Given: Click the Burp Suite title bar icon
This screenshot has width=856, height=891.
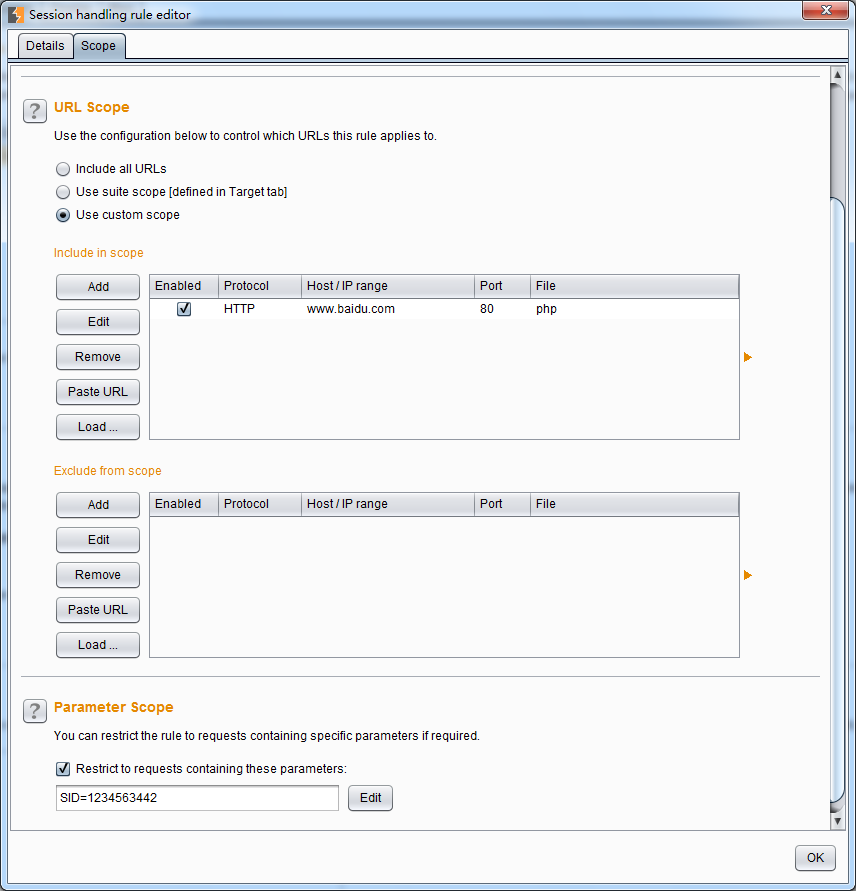Looking at the screenshot, I should click(x=15, y=14).
